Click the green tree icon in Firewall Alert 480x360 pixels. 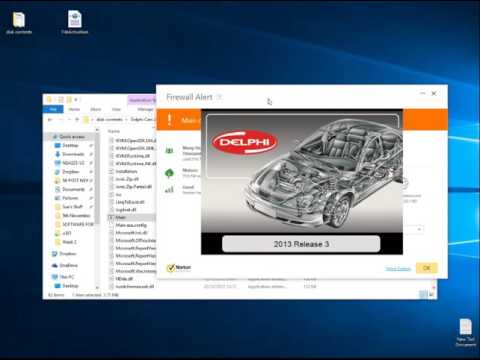pos(169,173)
